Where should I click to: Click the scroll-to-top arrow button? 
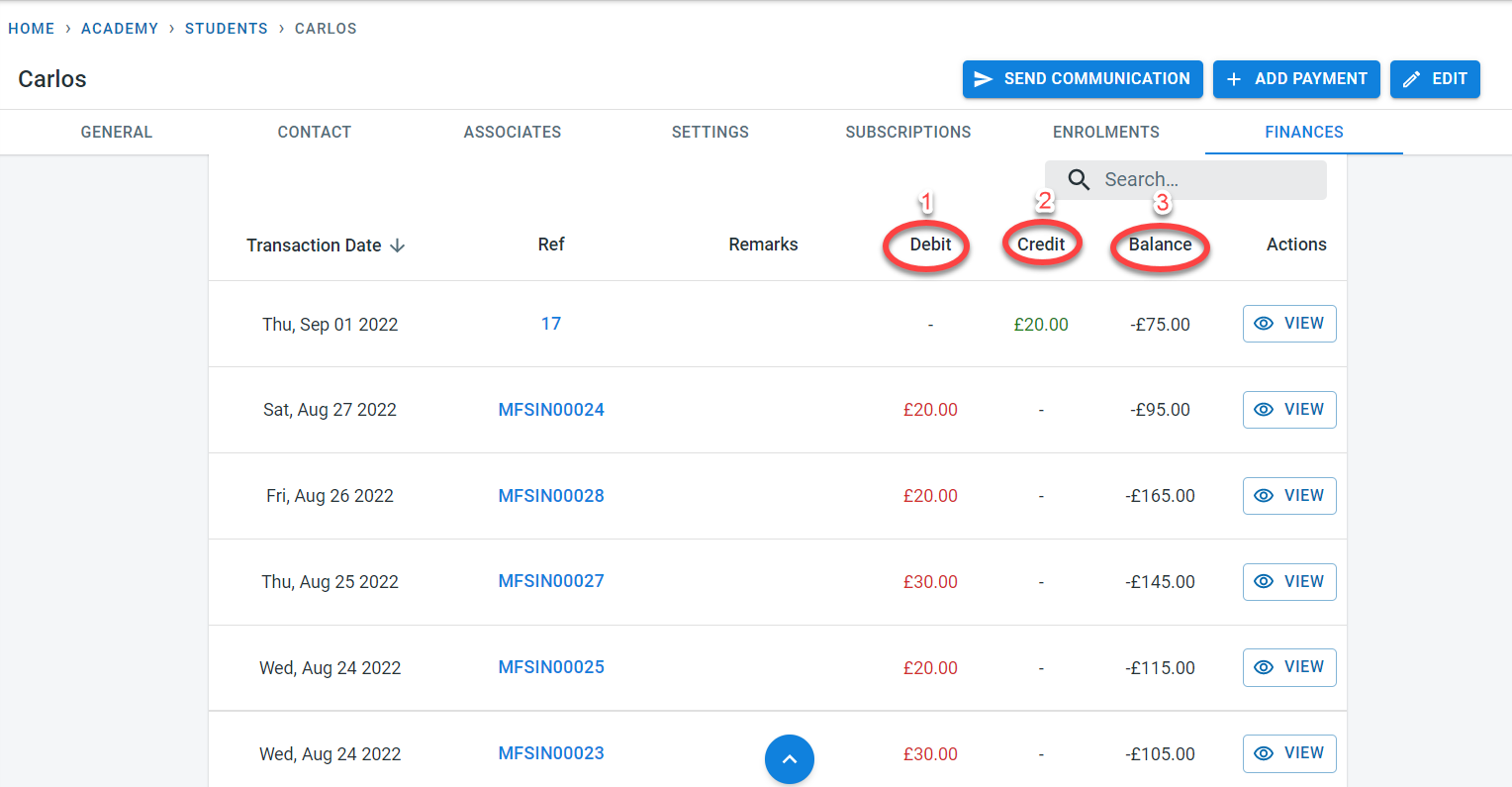(789, 759)
